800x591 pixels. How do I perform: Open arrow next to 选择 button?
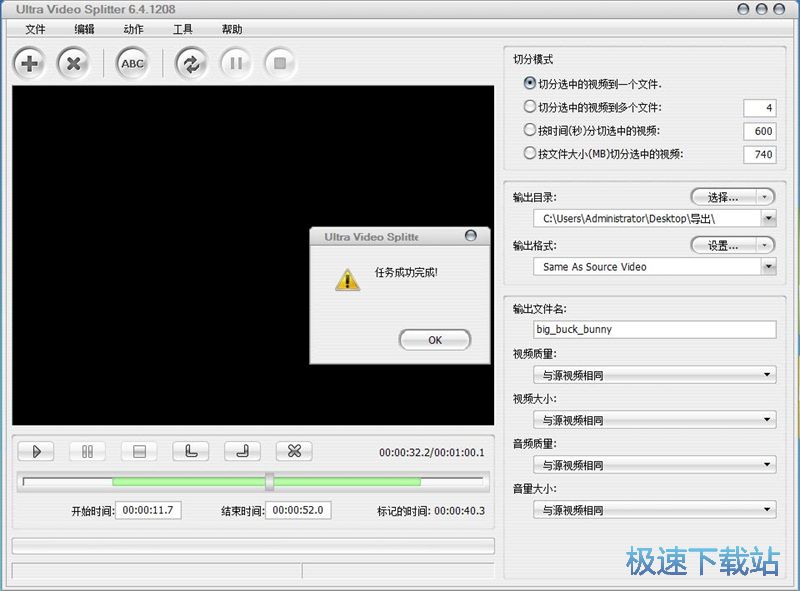click(764, 197)
